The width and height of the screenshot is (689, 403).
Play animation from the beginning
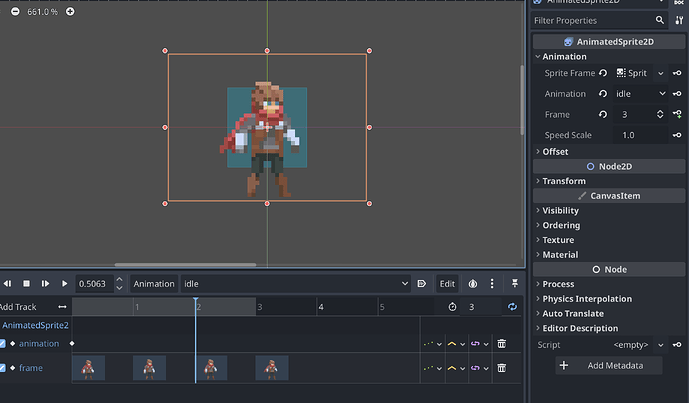point(45,283)
